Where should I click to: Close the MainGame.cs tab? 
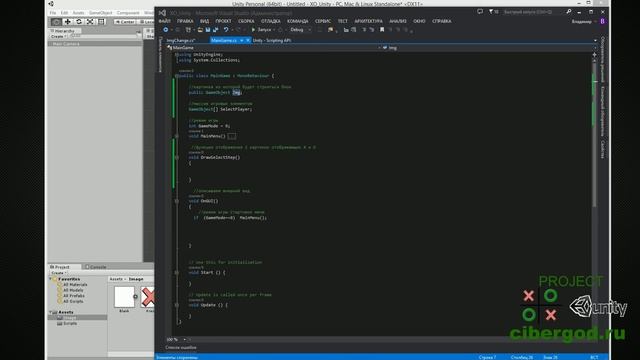point(248,40)
